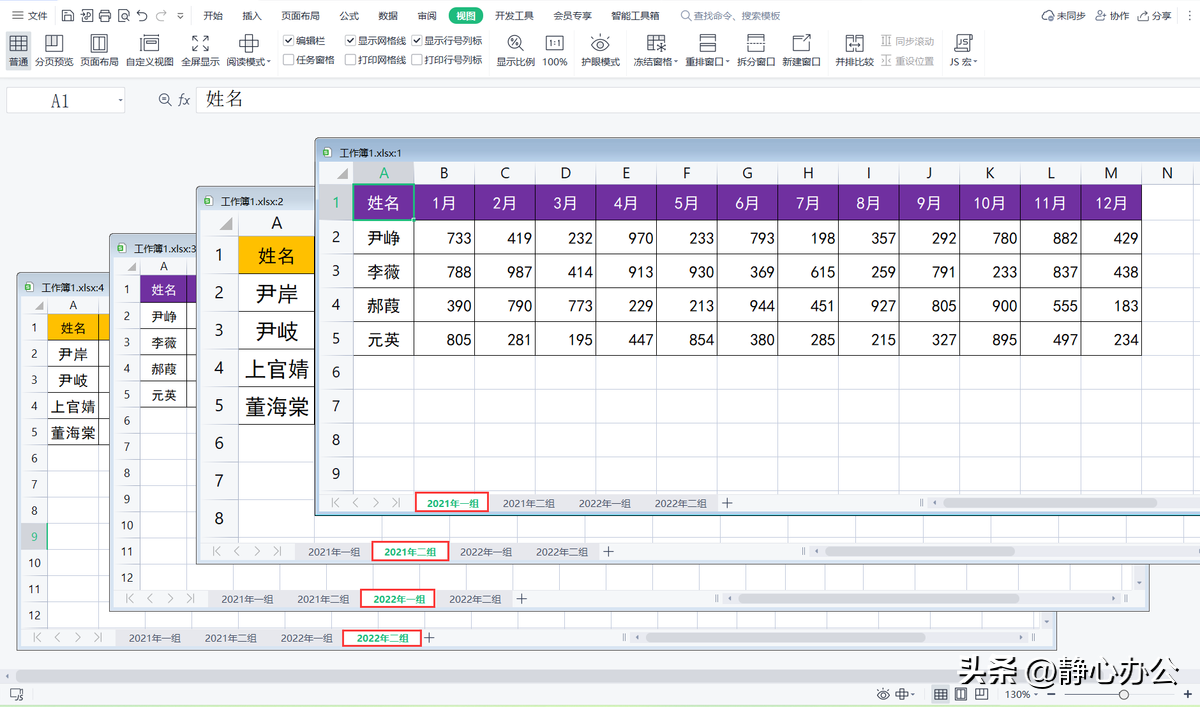Click the 阅读模式 reading mode icon
This screenshot has width=1200, height=707.
coord(248,43)
